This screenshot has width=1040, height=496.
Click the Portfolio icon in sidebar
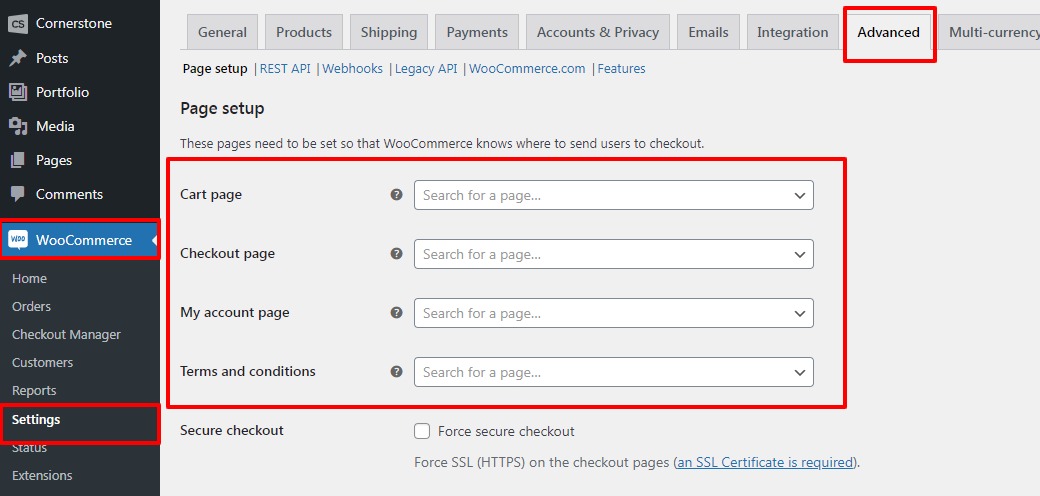point(18,92)
